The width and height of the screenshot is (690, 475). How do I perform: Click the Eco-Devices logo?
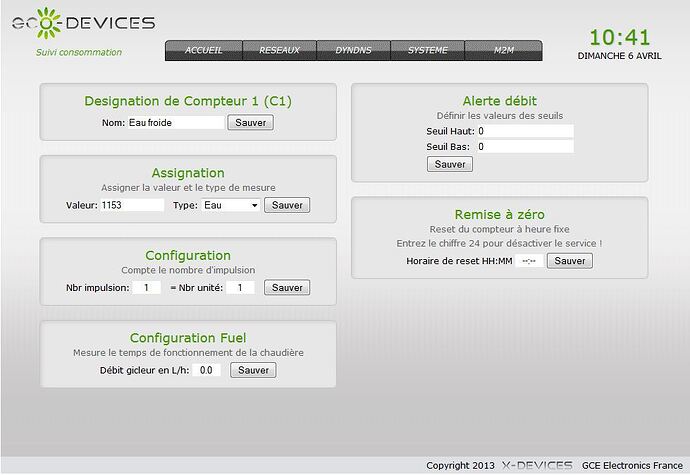tap(83, 23)
